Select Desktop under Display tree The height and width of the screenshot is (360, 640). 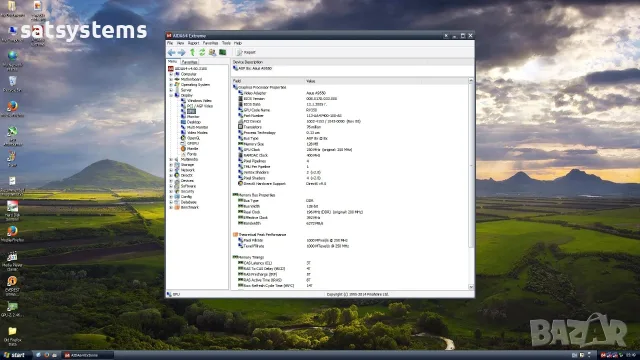(193, 122)
